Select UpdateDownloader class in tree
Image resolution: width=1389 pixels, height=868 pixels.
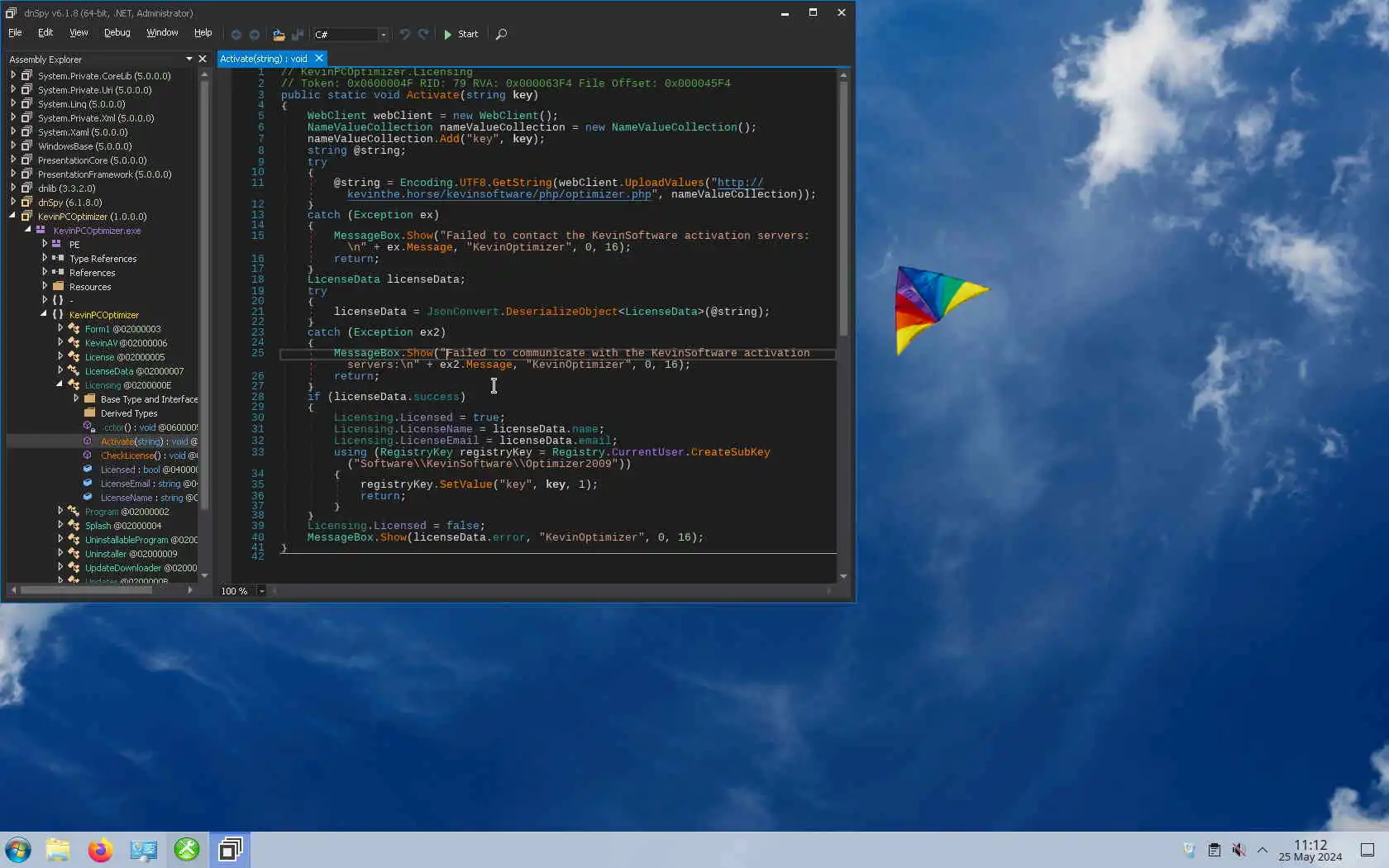pos(141,568)
